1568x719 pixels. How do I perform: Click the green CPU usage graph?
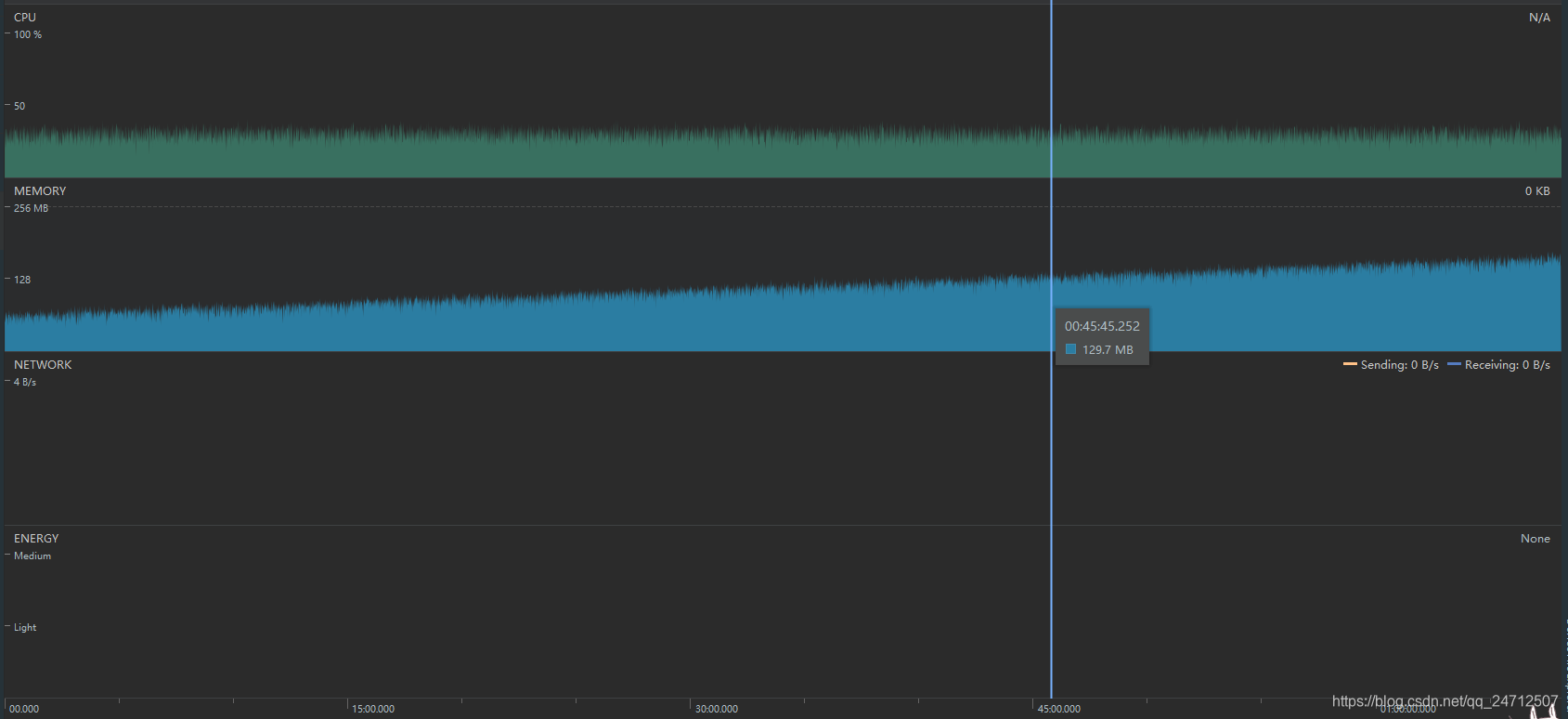(x=783, y=151)
